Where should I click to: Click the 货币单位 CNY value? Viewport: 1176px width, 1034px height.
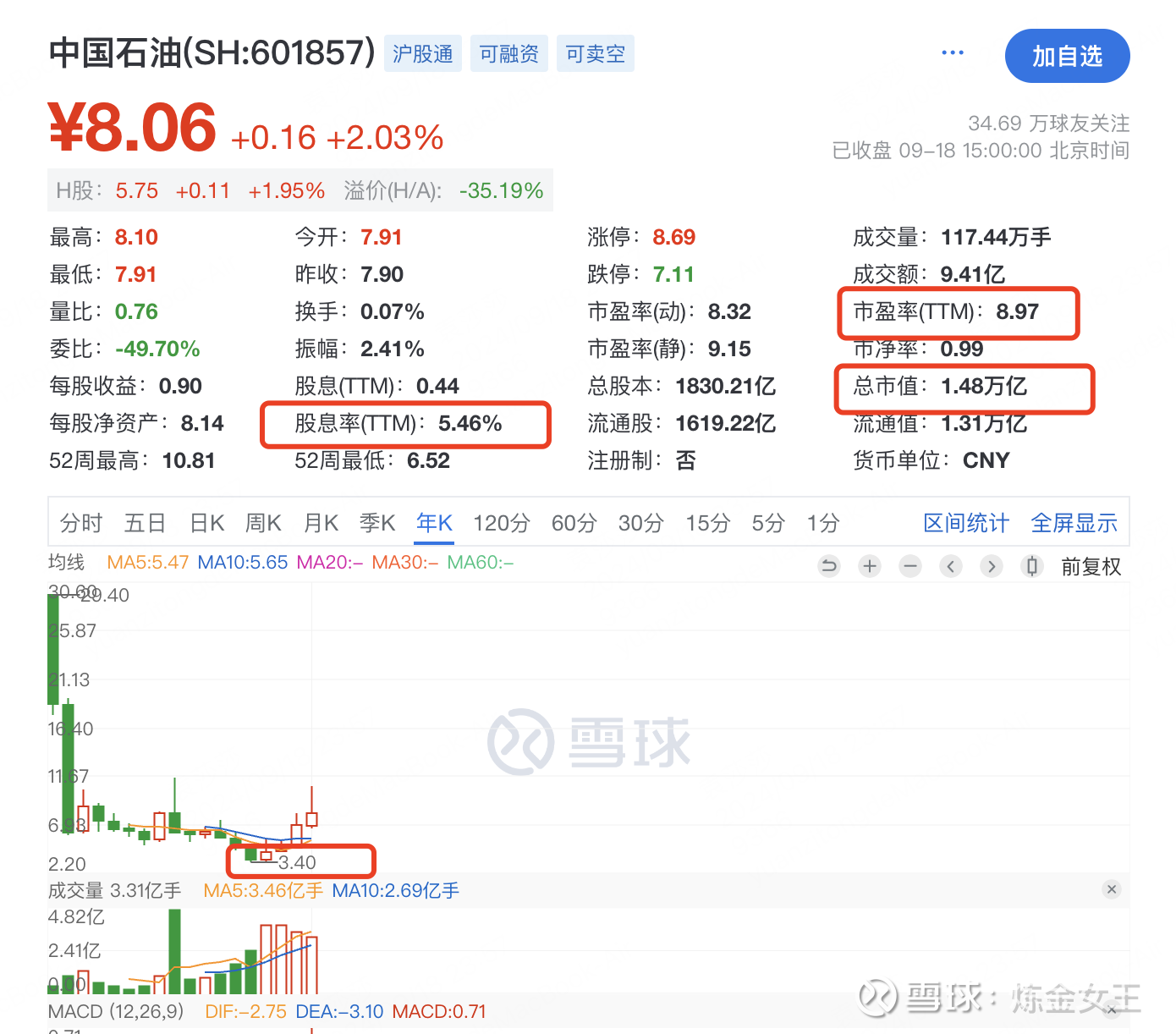pyautogui.click(x=986, y=460)
